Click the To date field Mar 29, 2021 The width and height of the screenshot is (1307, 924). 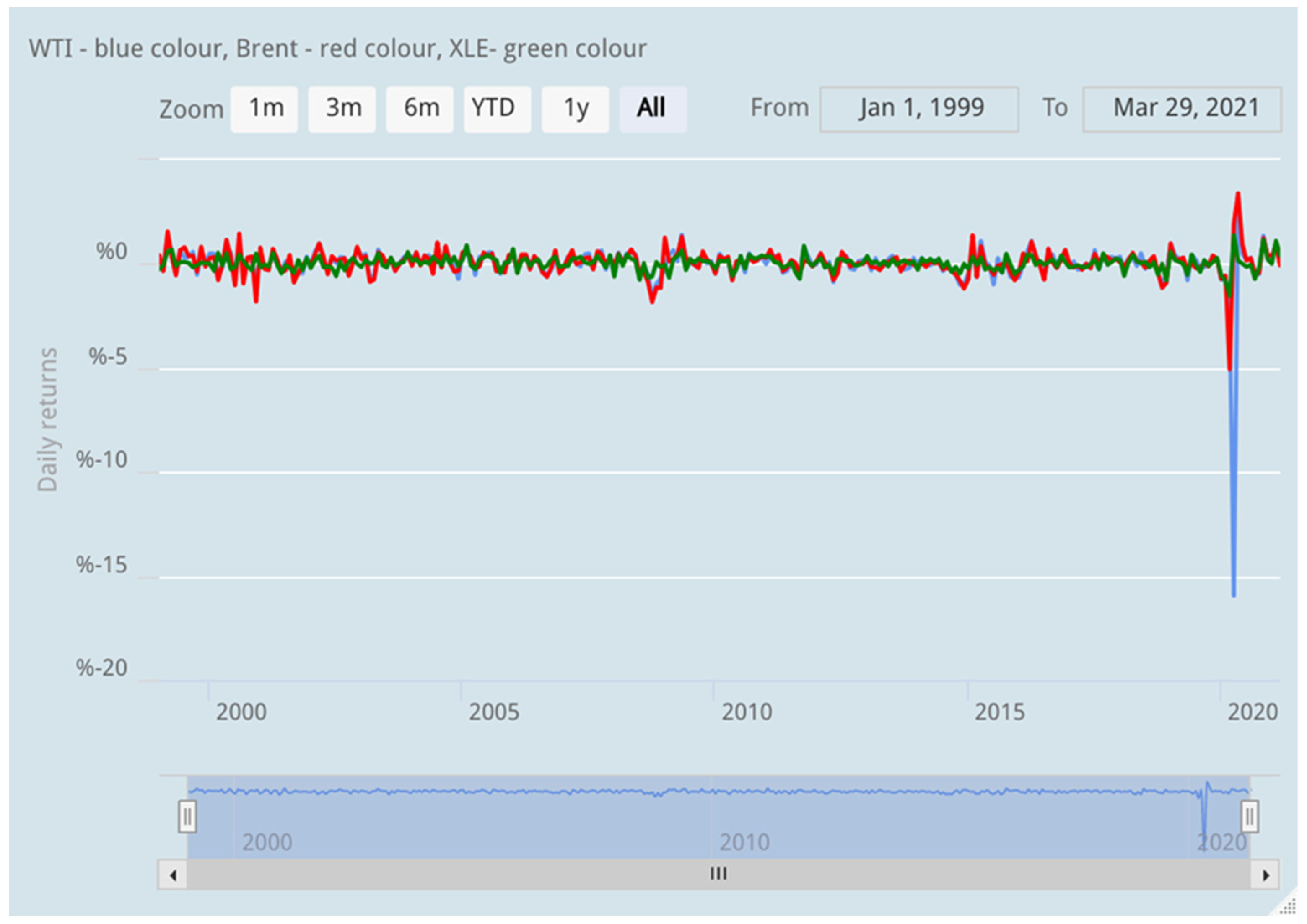pos(1182,109)
